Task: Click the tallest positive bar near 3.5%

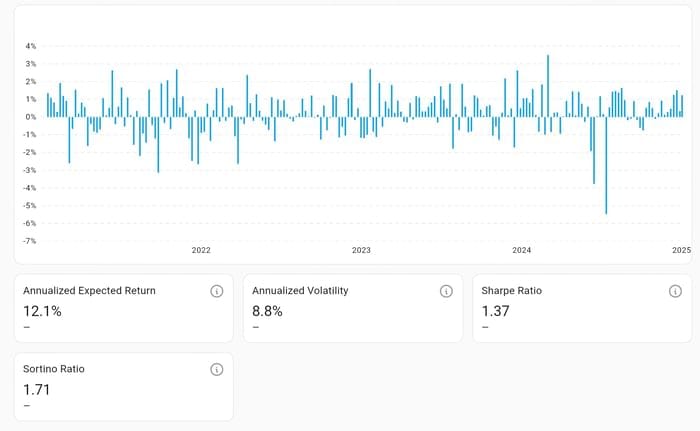Action: point(548,86)
